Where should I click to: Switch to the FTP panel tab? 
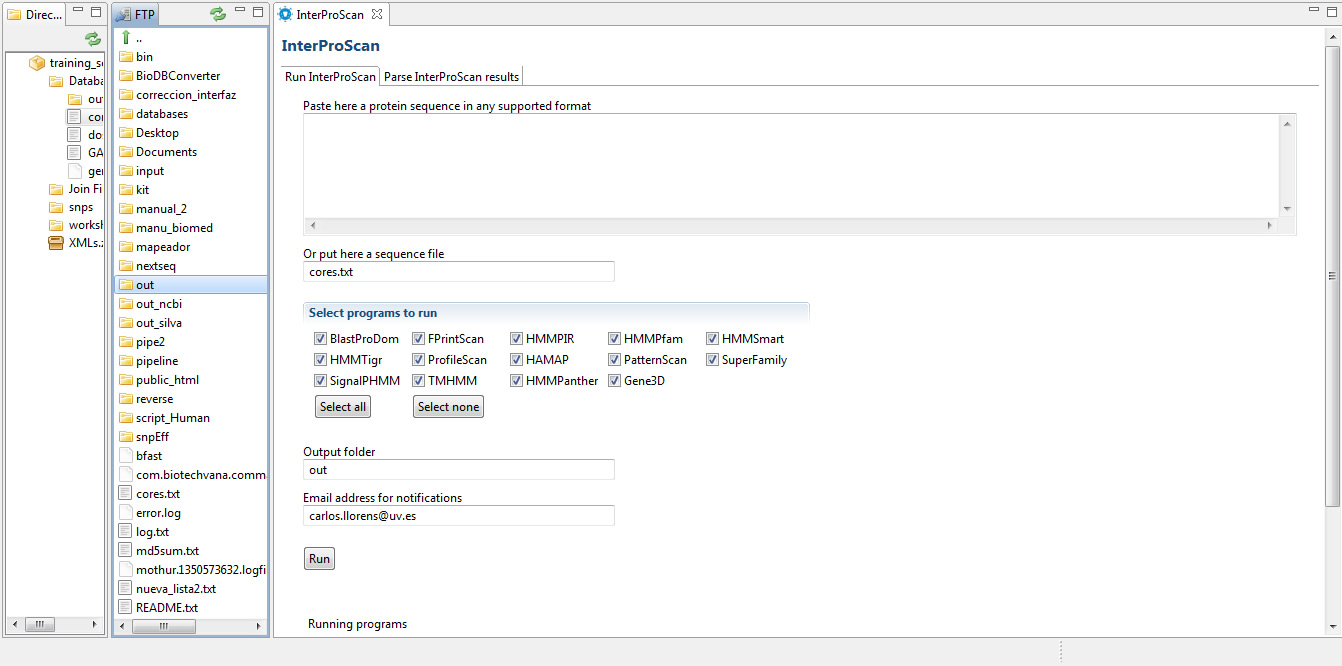click(136, 15)
